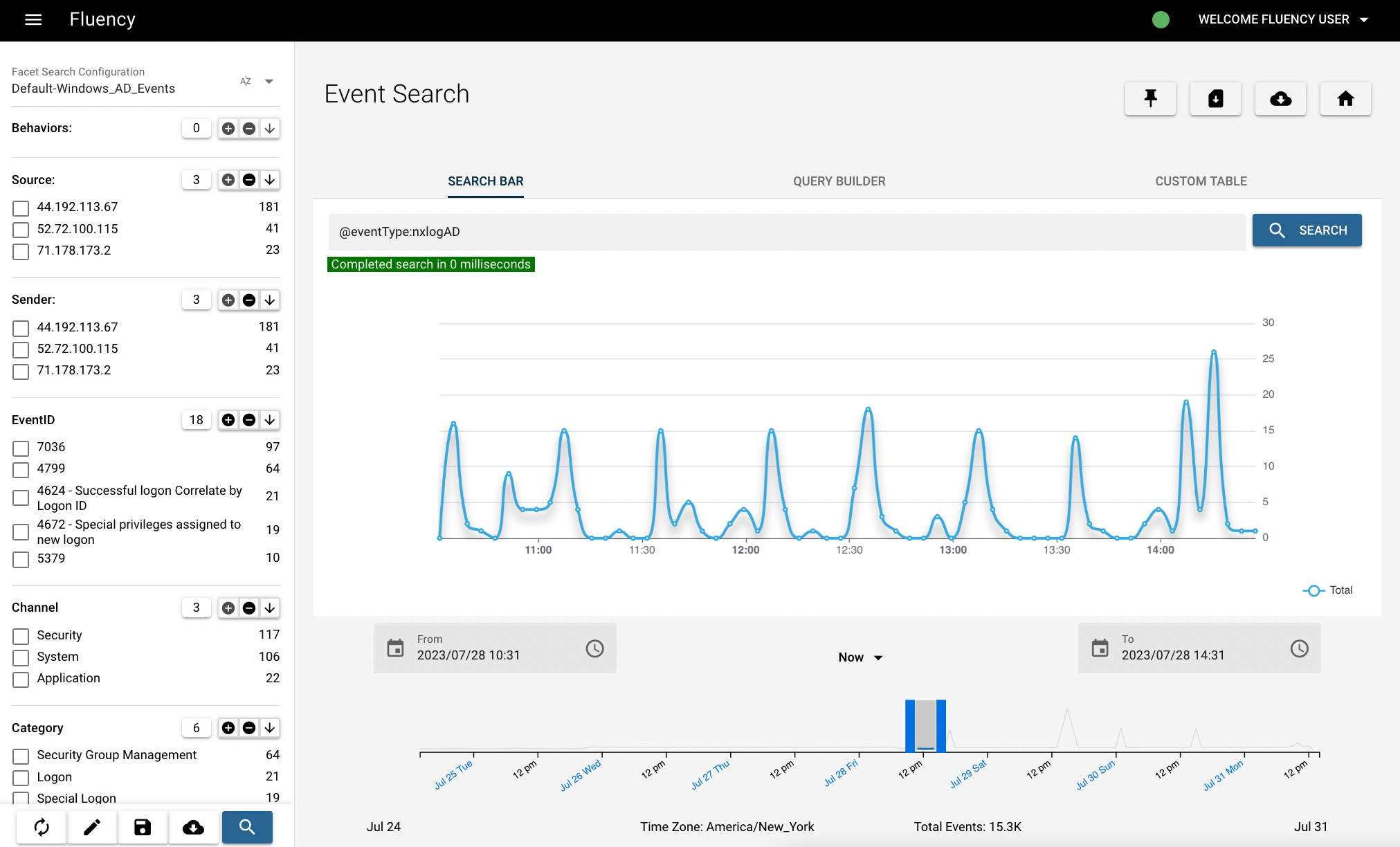Add Behaviors facet with plus icon
Viewport: 1400px width, 847px height.
(228, 129)
